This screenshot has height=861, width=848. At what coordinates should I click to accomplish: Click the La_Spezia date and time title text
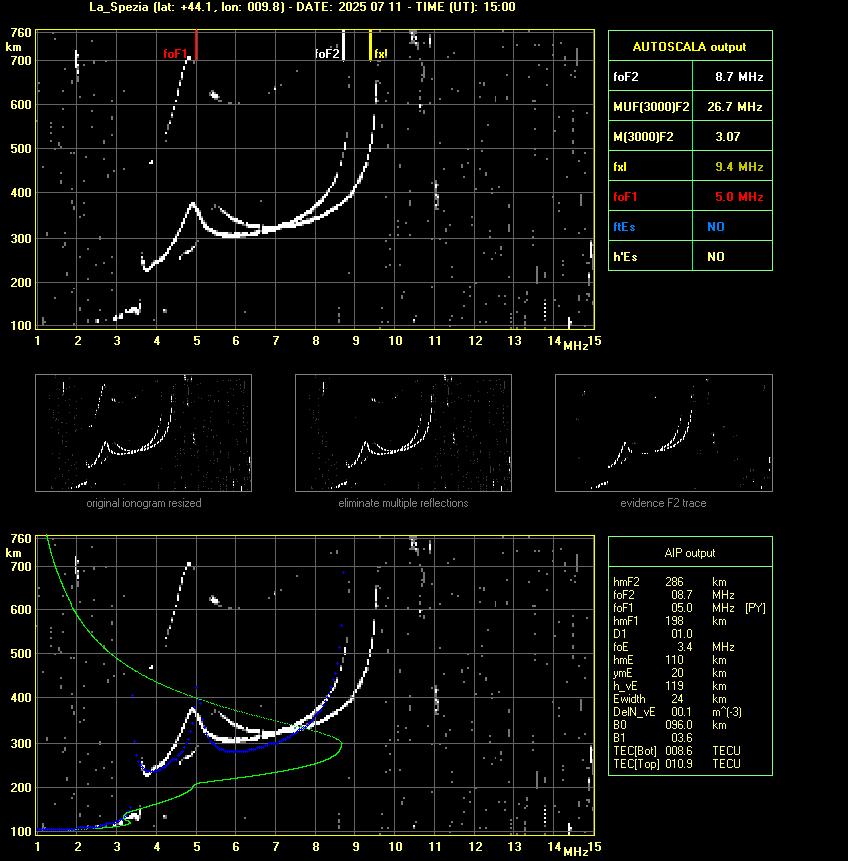pos(302,7)
